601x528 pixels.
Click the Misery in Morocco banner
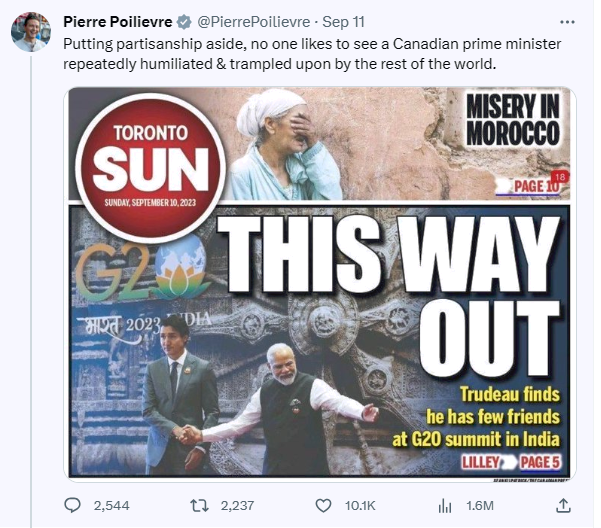(512, 120)
